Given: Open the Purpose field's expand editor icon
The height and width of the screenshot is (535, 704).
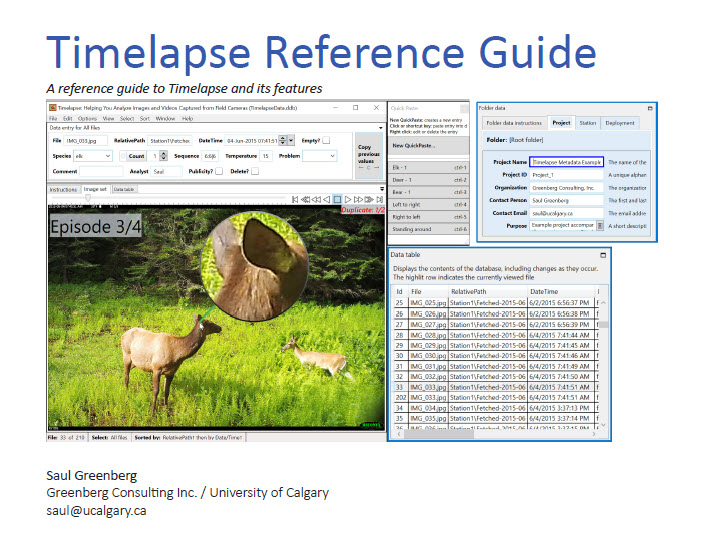Looking at the screenshot, I should pyautogui.click(x=599, y=226).
